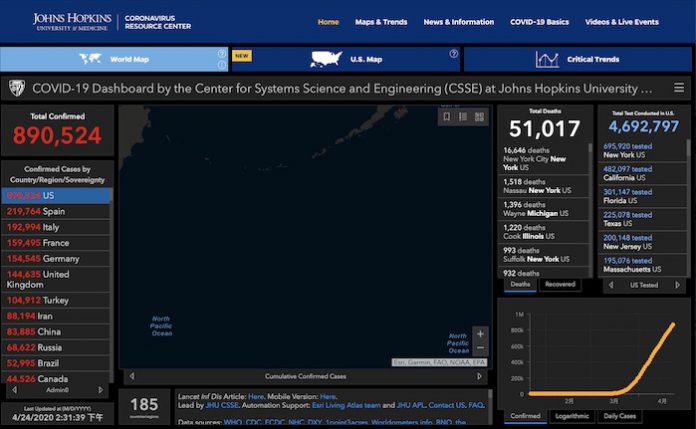
Task: Open the Esri Living Atlas team link
Action: (x=346, y=405)
